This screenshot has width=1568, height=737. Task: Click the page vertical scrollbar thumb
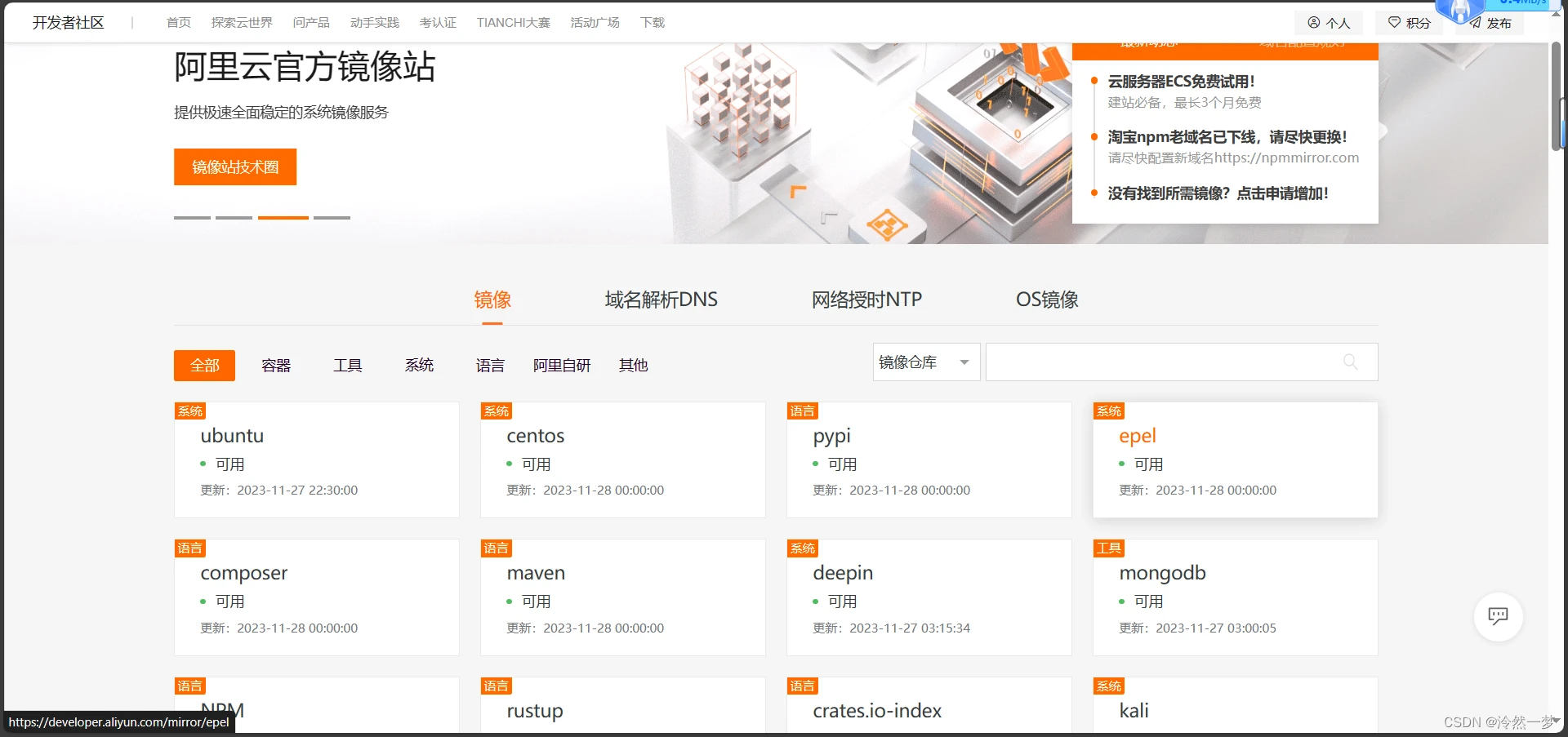click(1556, 96)
